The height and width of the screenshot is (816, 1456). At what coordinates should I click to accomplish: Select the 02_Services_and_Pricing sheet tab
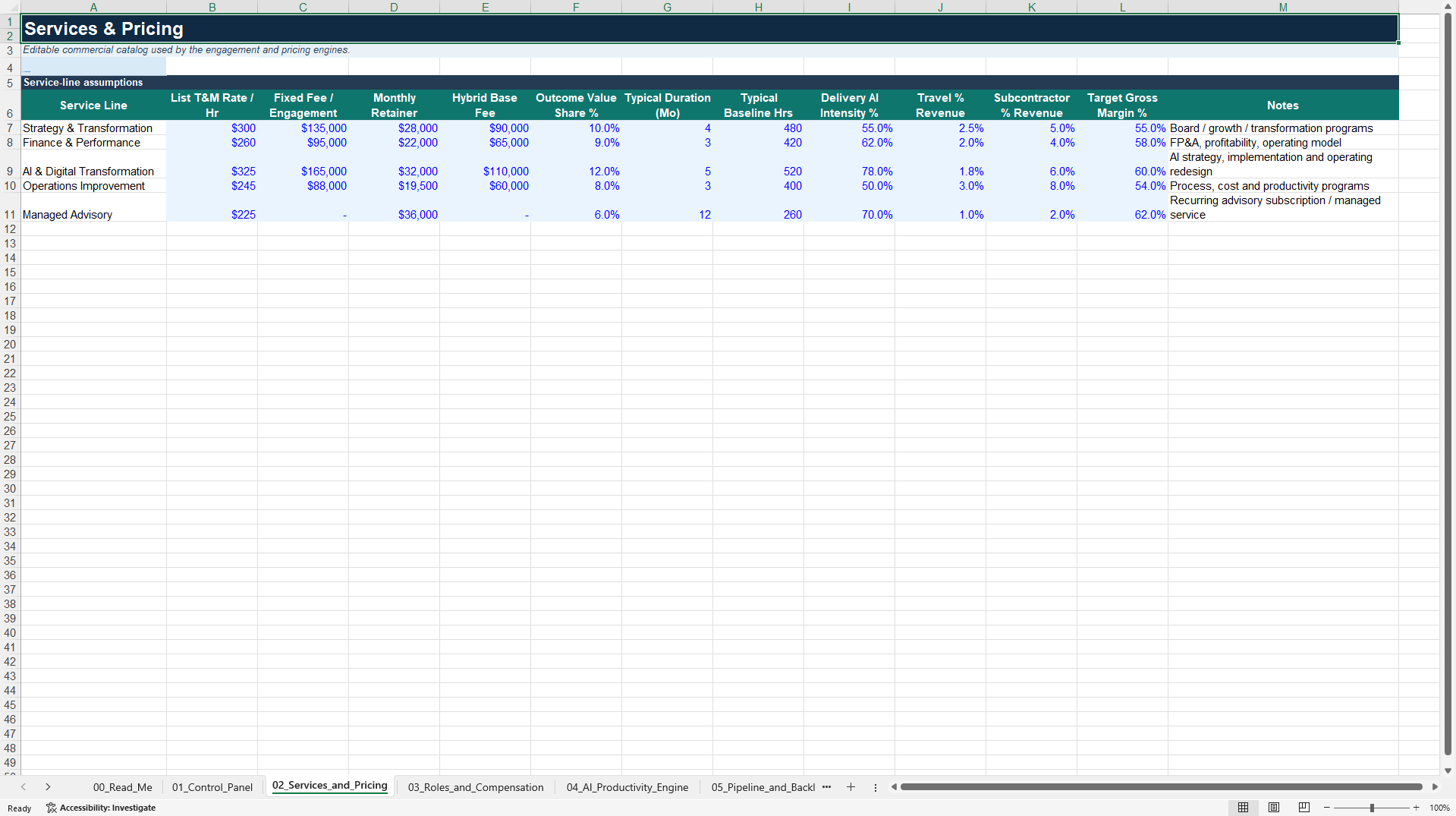pos(329,786)
